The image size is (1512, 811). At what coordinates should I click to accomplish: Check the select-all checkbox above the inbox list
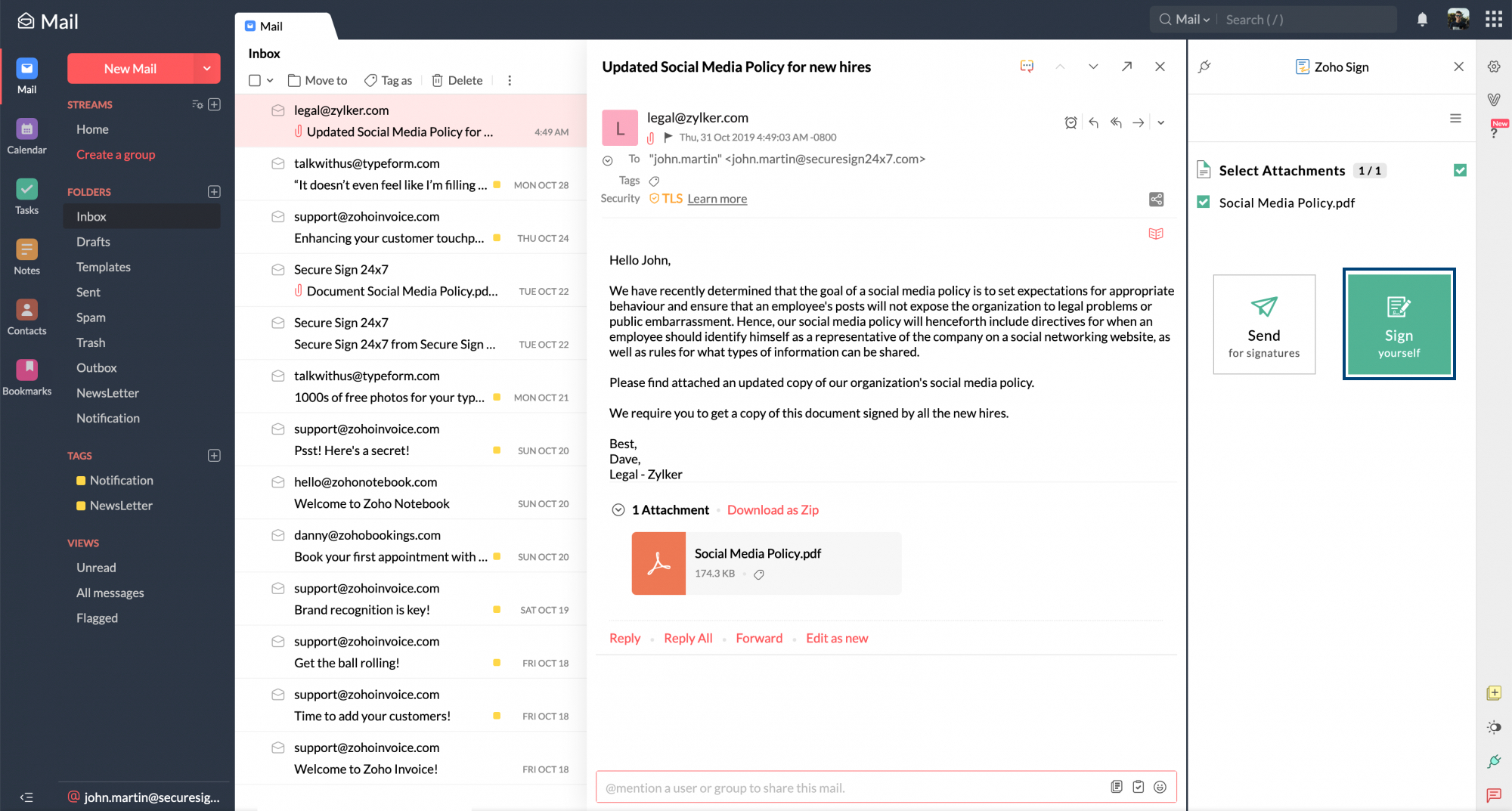254,79
